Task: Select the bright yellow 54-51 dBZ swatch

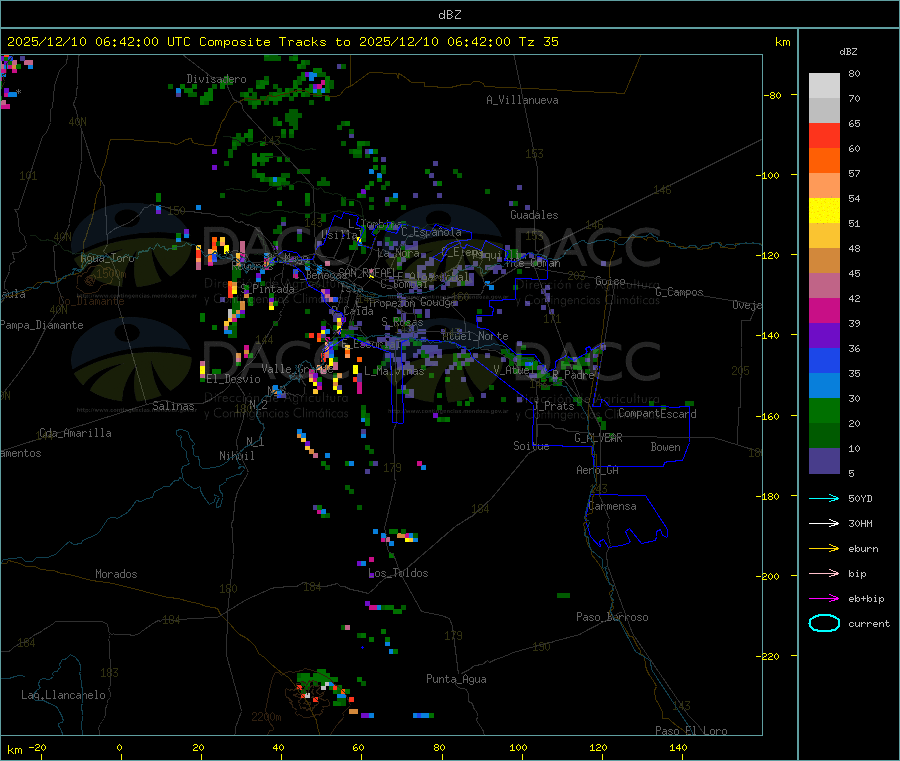Action: pyautogui.click(x=824, y=211)
